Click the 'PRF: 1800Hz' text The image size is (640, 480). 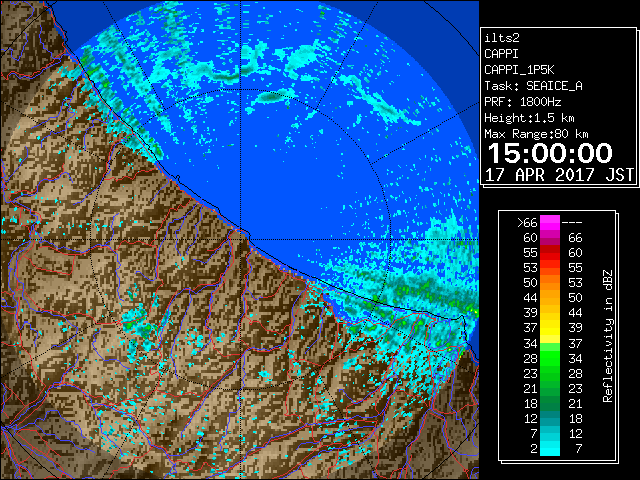click(523, 102)
